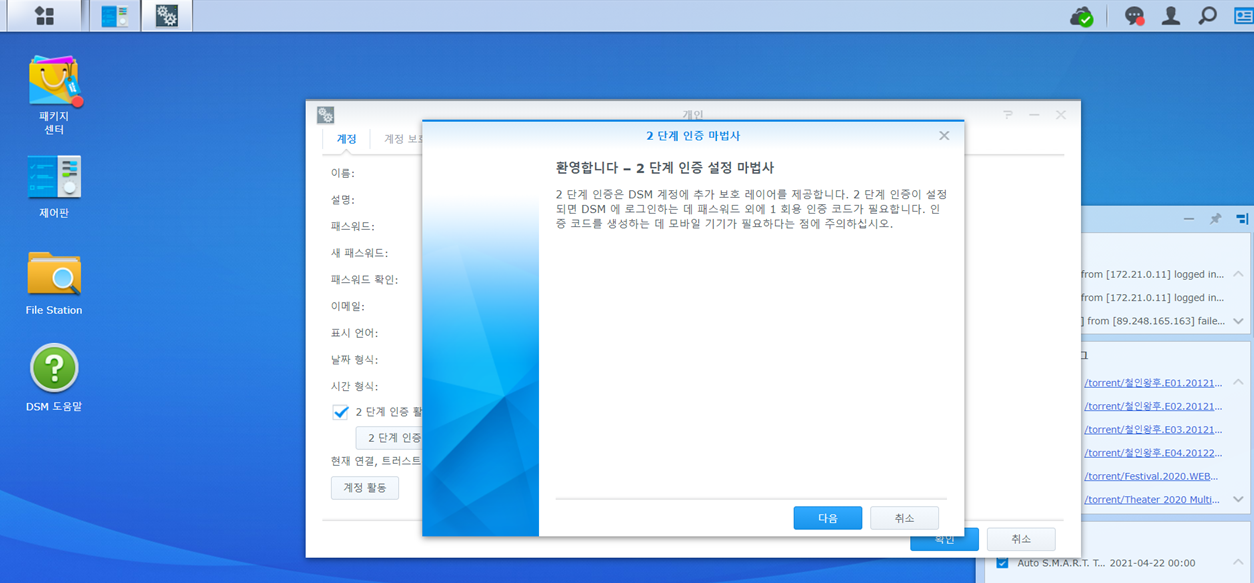Open /torrent/Theater 2020 Multi link
1254x583 pixels.
pyautogui.click(x=1153, y=499)
